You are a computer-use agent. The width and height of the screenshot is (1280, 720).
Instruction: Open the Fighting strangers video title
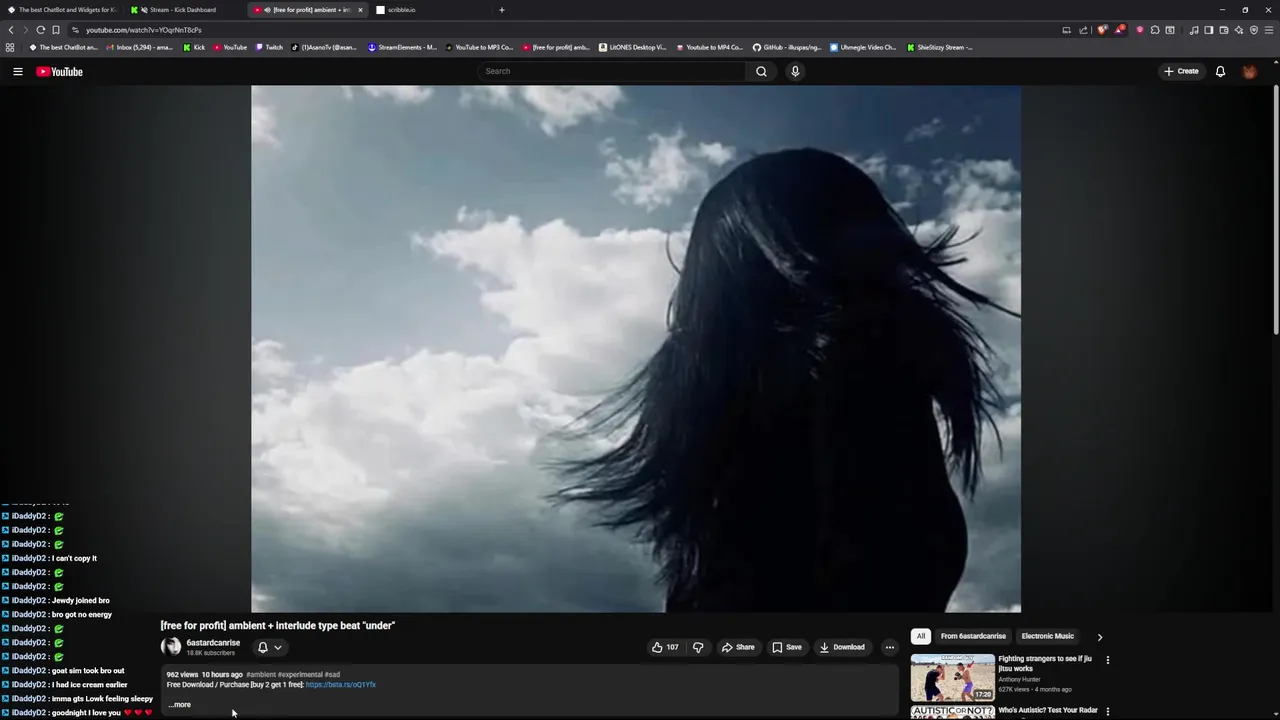[x=1045, y=664]
